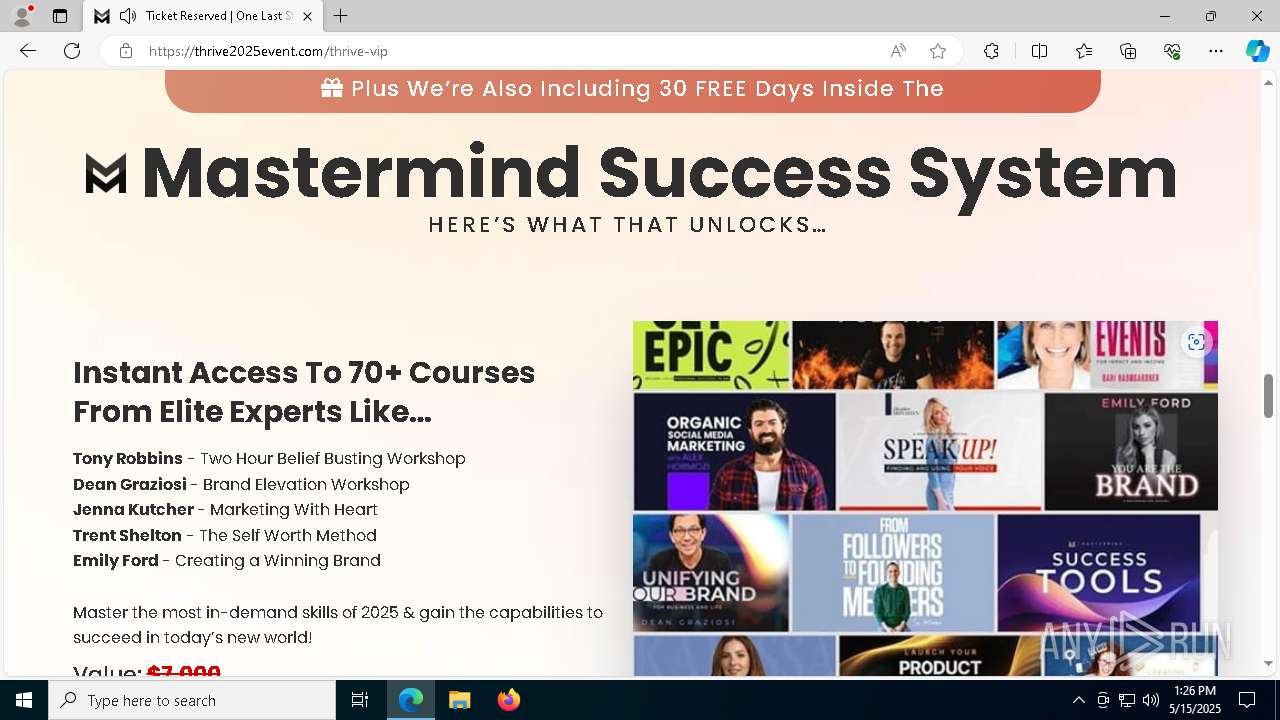The width and height of the screenshot is (1280, 720).
Task: Open the notification center icon
Action: (x=1247, y=700)
